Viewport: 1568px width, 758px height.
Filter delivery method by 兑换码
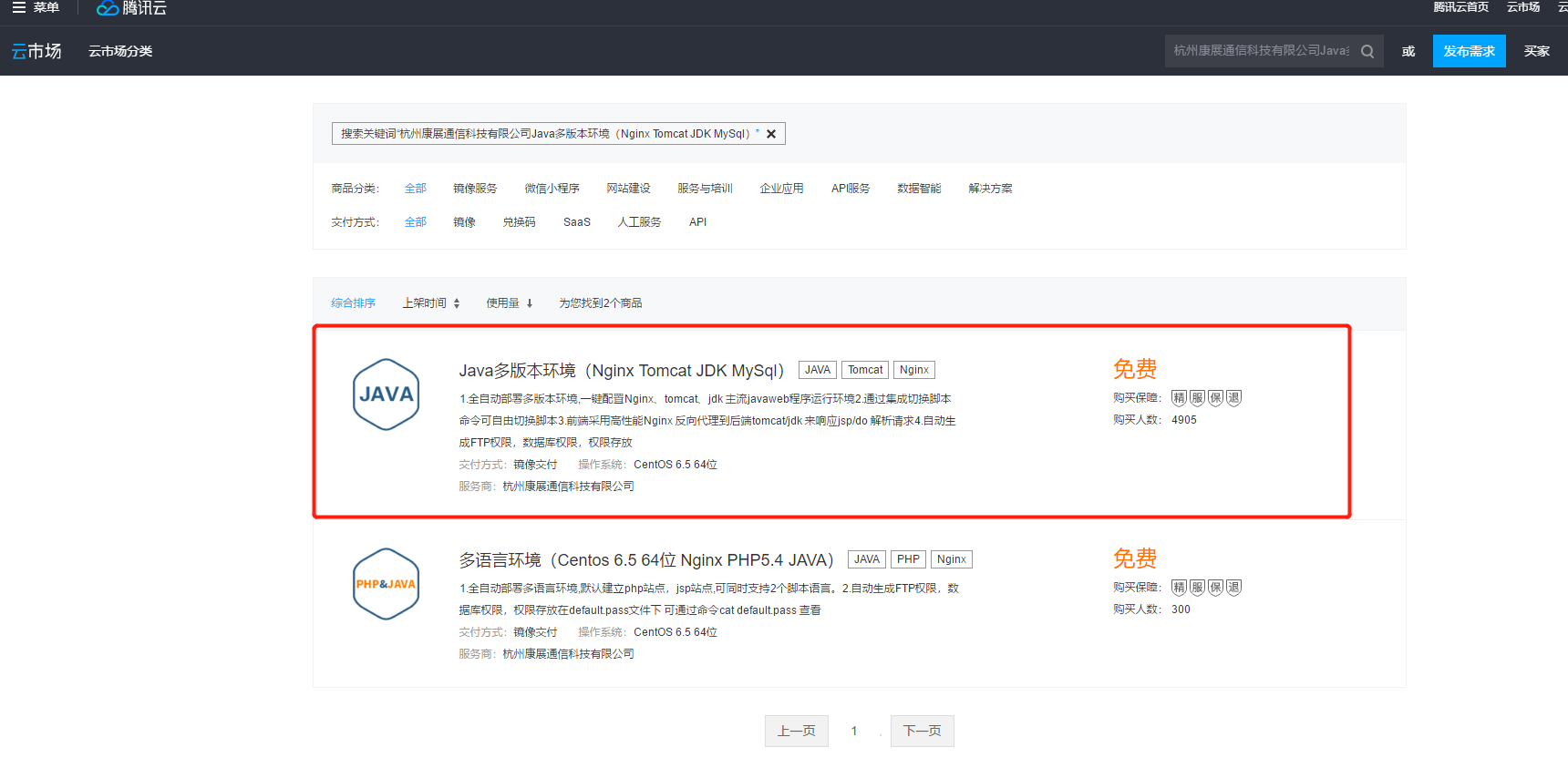click(520, 222)
